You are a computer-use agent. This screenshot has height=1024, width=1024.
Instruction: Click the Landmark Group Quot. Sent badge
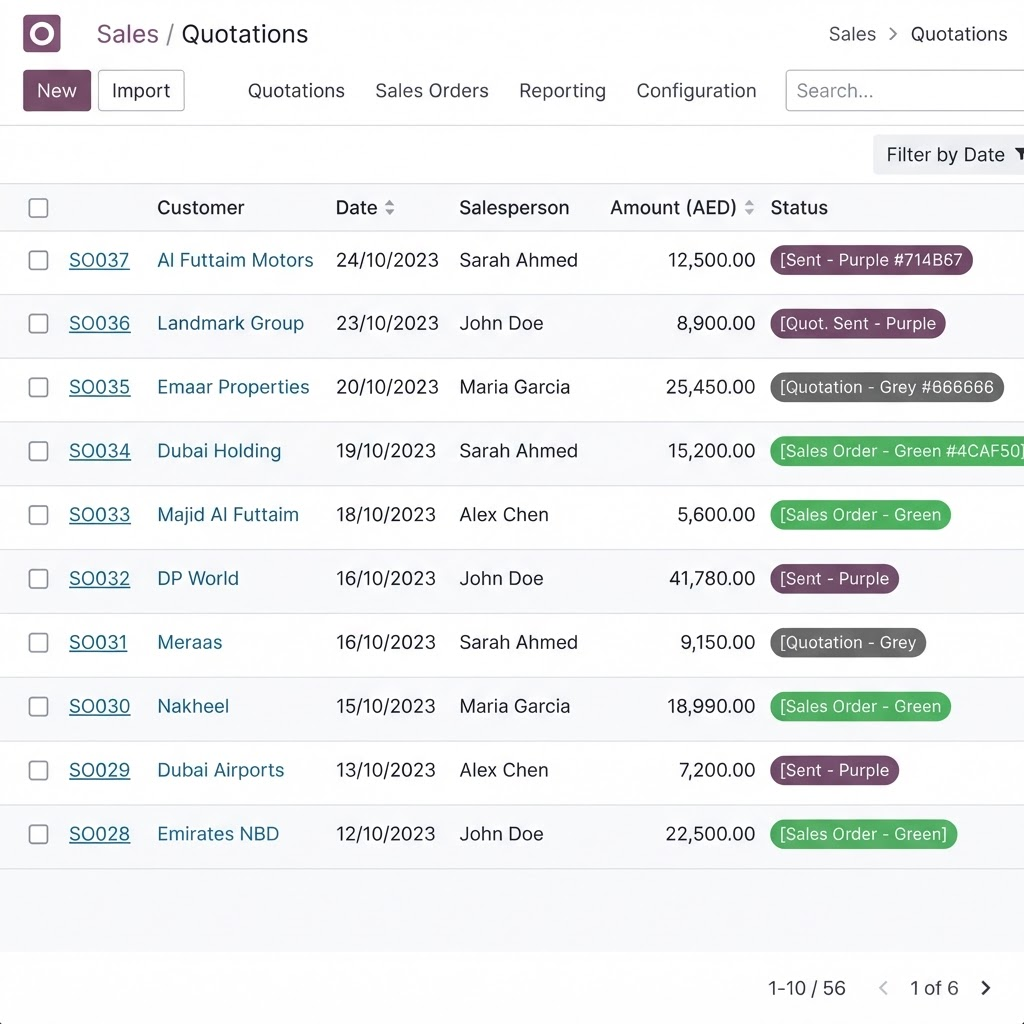pyautogui.click(x=857, y=323)
